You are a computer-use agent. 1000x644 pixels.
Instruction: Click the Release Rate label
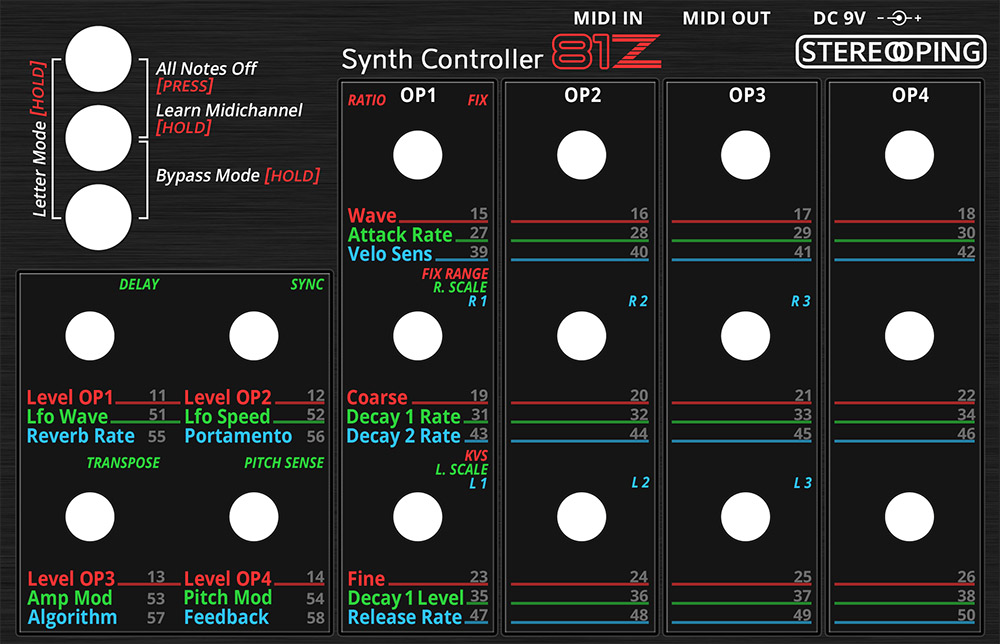(404, 617)
